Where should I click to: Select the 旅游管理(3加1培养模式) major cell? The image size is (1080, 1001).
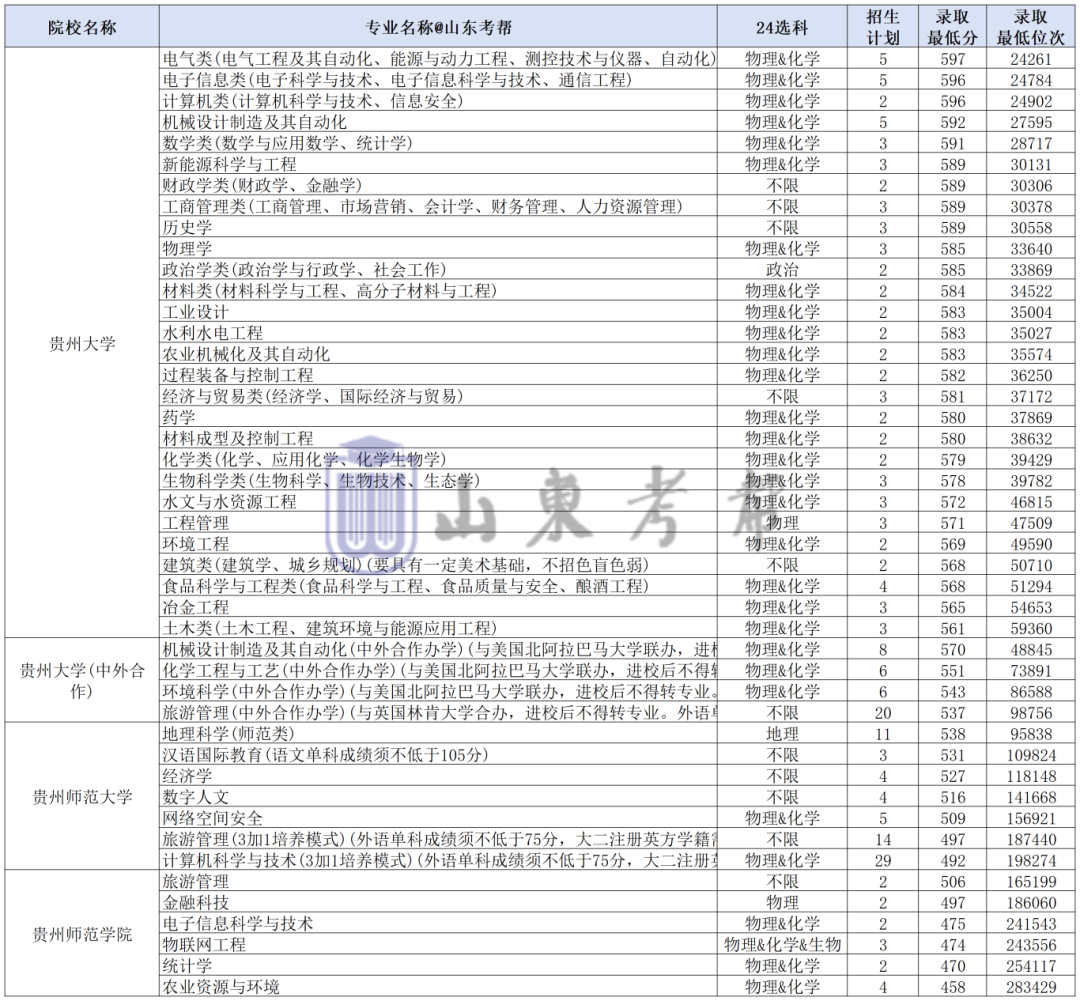pyautogui.click(x=439, y=839)
